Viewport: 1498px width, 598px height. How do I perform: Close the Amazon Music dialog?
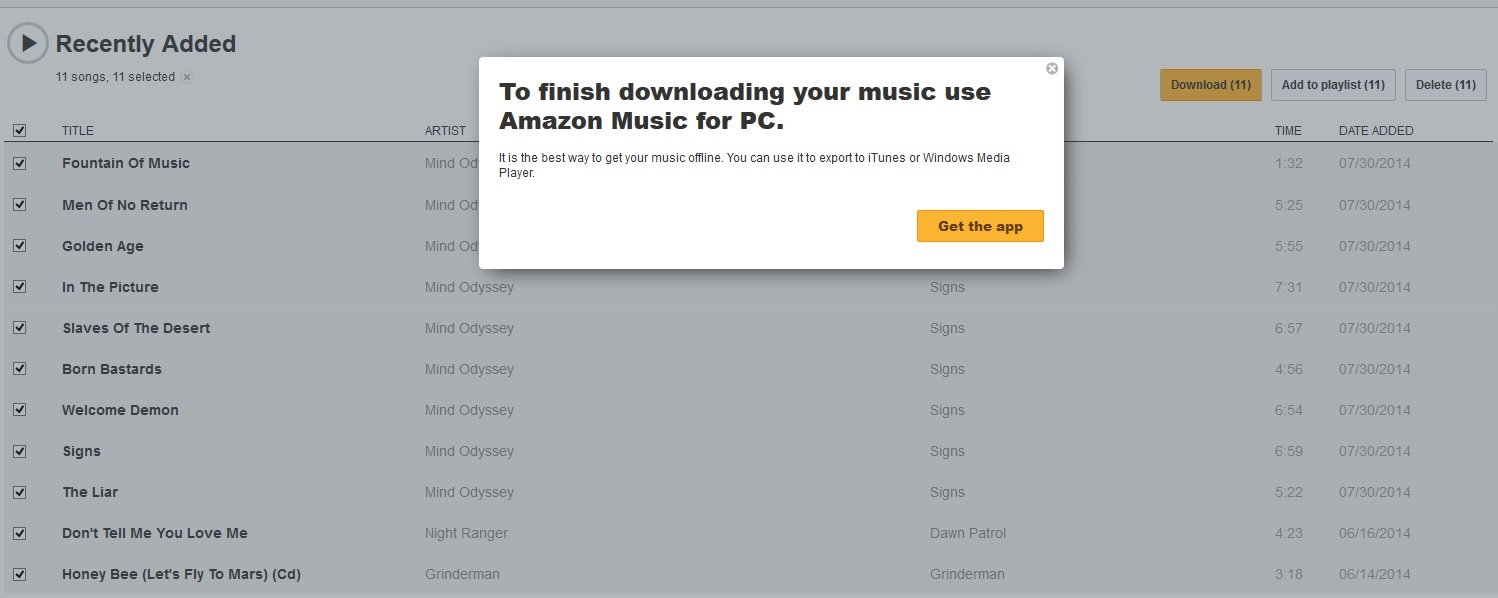1052,69
